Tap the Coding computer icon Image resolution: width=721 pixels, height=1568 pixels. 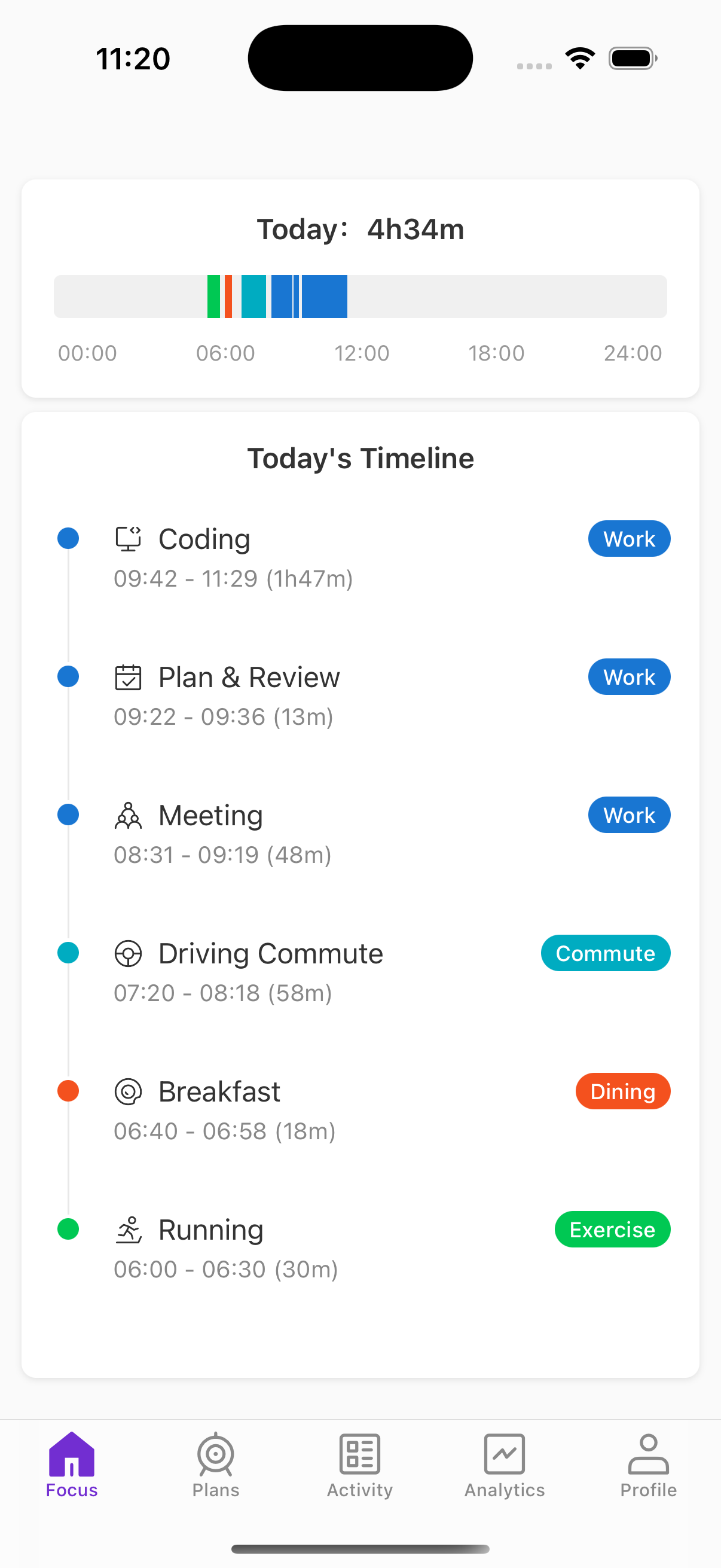(129, 539)
